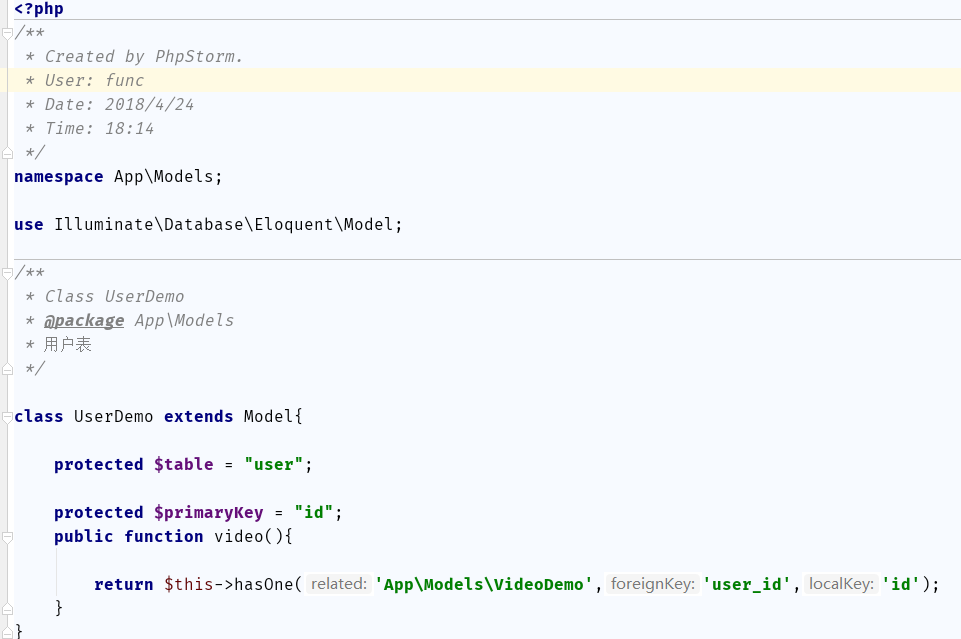Click the hasOne method call

264,584
